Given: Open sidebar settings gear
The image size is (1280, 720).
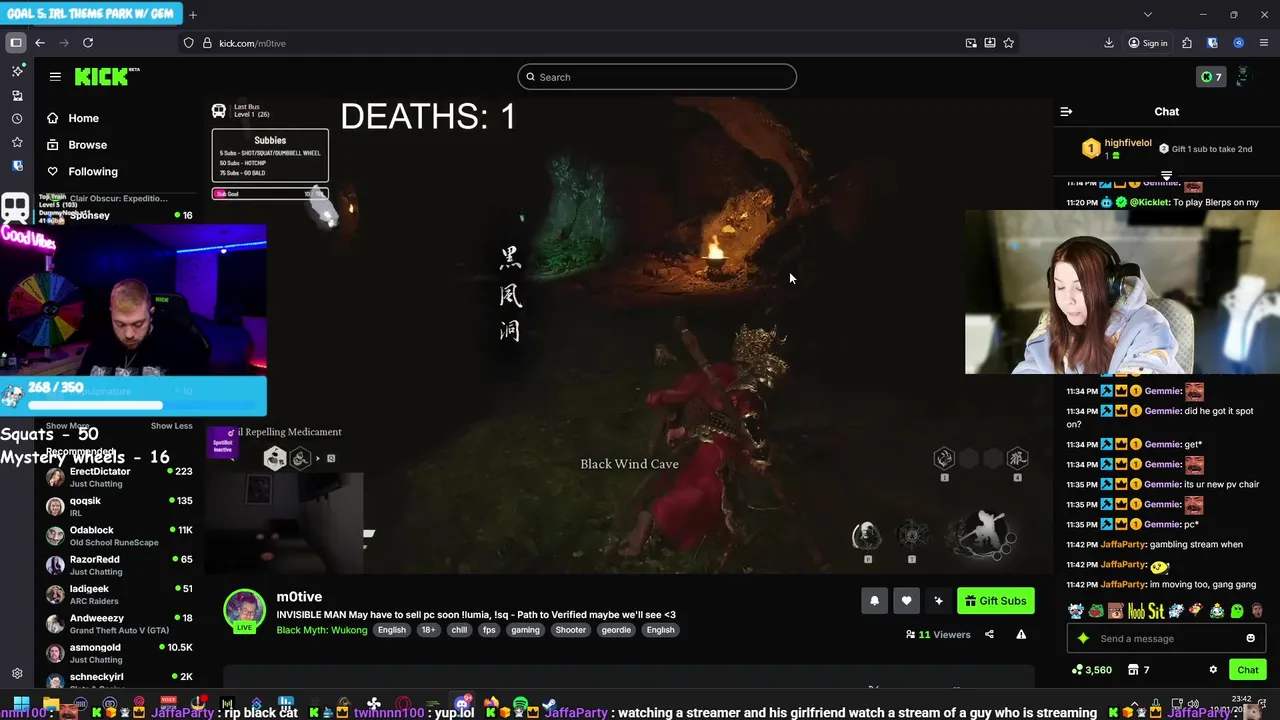Looking at the screenshot, I should pyautogui.click(x=17, y=674).
